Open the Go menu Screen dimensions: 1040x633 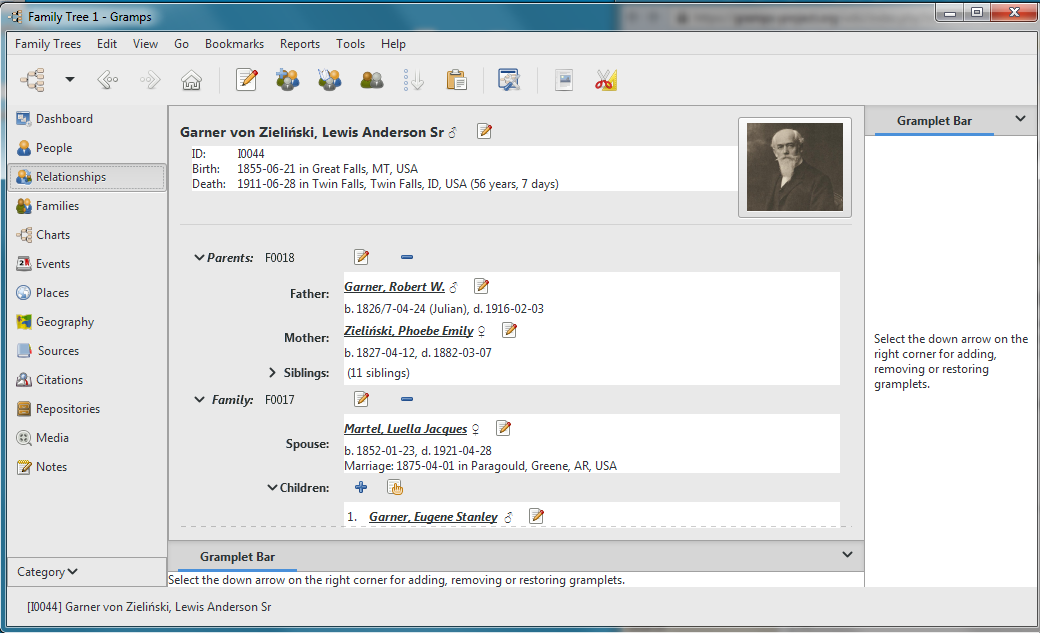(181, 44)
